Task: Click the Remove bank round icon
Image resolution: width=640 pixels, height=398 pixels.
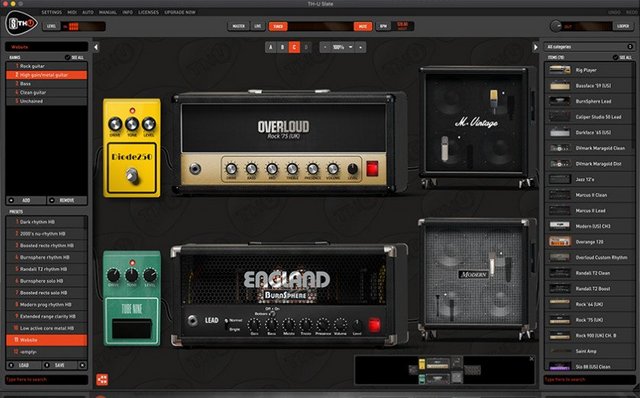Action: pyautogui.click(x=52, y=200)
